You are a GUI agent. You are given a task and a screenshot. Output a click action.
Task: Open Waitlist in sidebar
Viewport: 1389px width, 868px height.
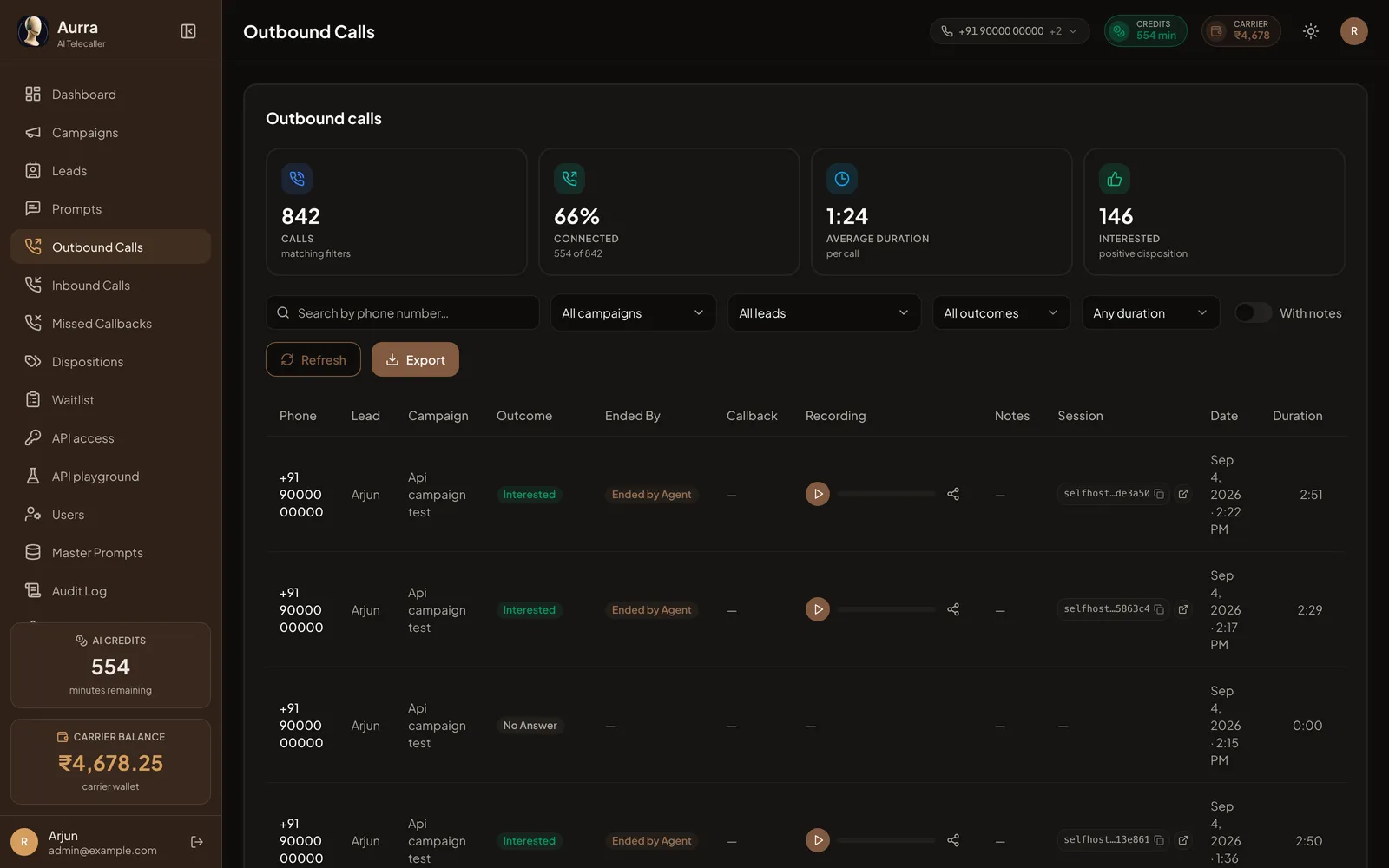click(110, 399)
